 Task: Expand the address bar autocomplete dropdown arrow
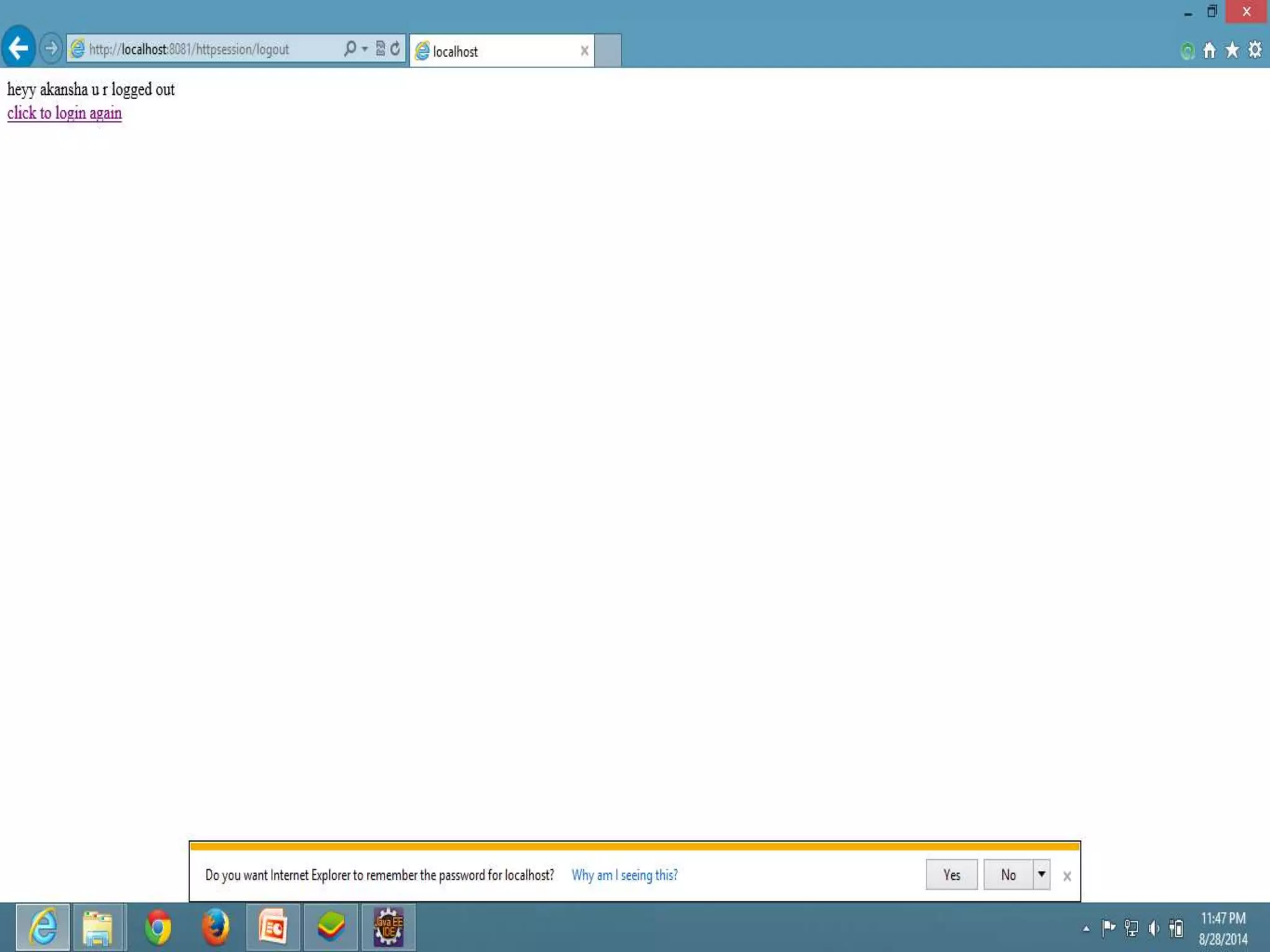[365, 49]
